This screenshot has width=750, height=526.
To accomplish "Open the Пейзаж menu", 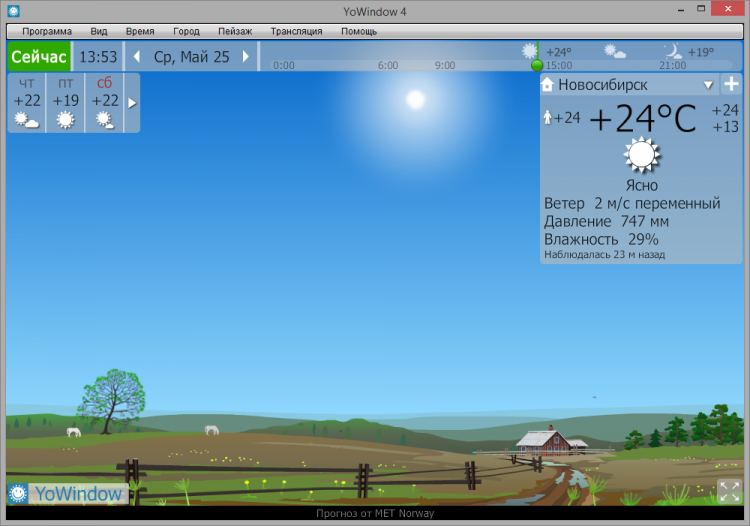I will pos(235,32).
